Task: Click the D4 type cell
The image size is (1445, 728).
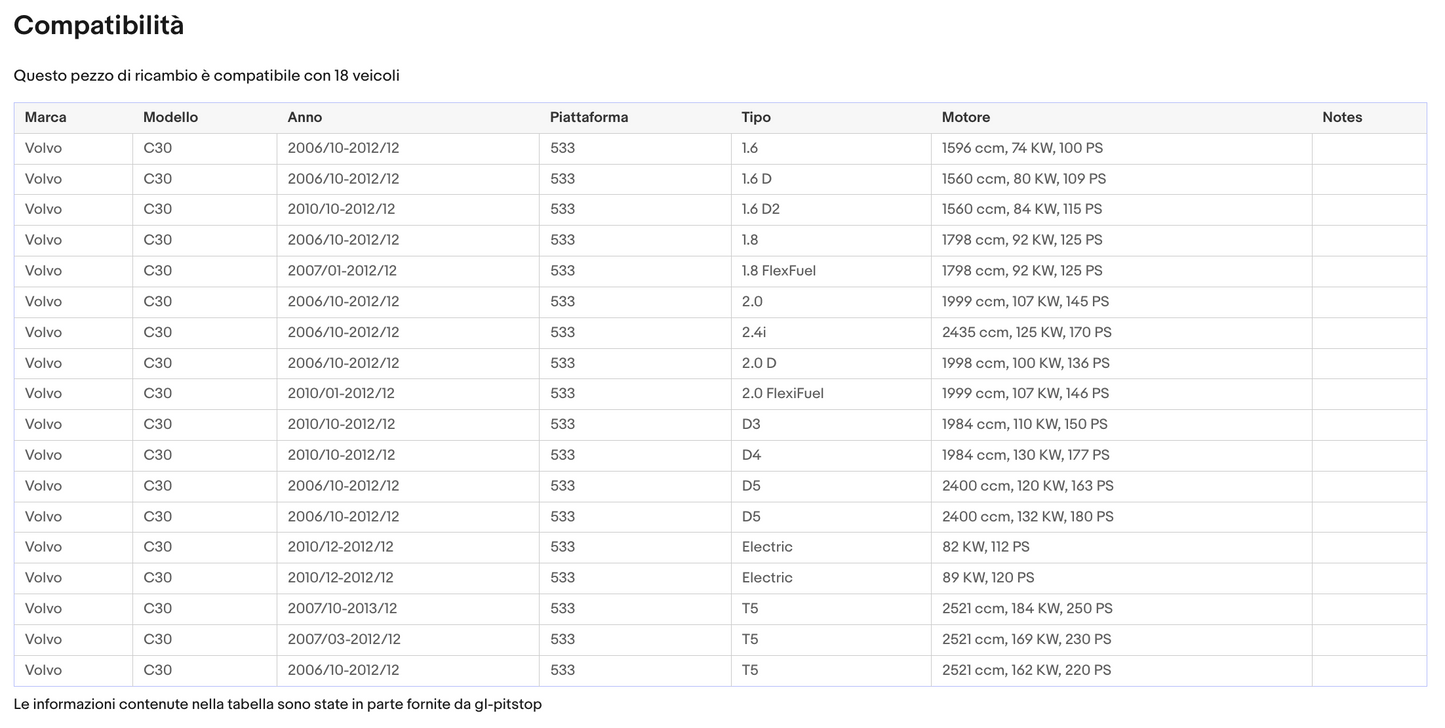Action: tap(751, 455)
